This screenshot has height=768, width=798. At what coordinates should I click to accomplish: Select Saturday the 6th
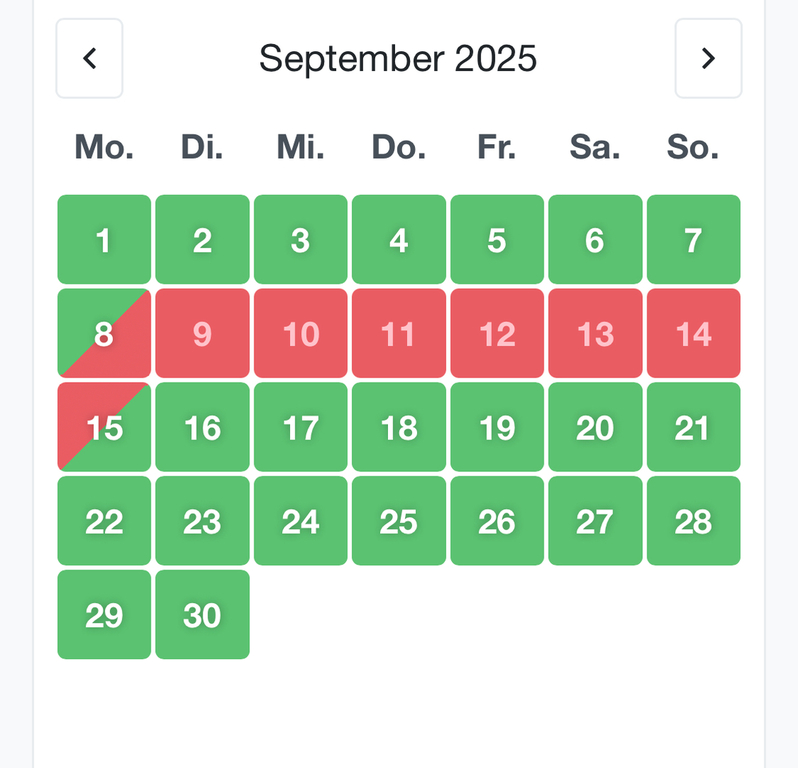(x=595, y=240)
